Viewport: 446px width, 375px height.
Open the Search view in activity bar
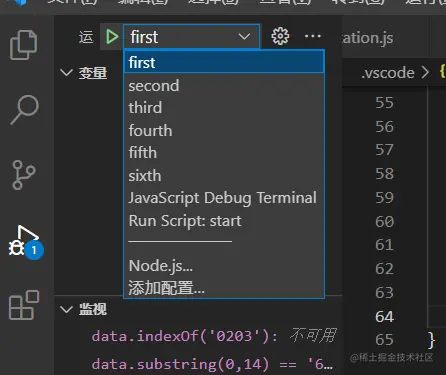24,110
